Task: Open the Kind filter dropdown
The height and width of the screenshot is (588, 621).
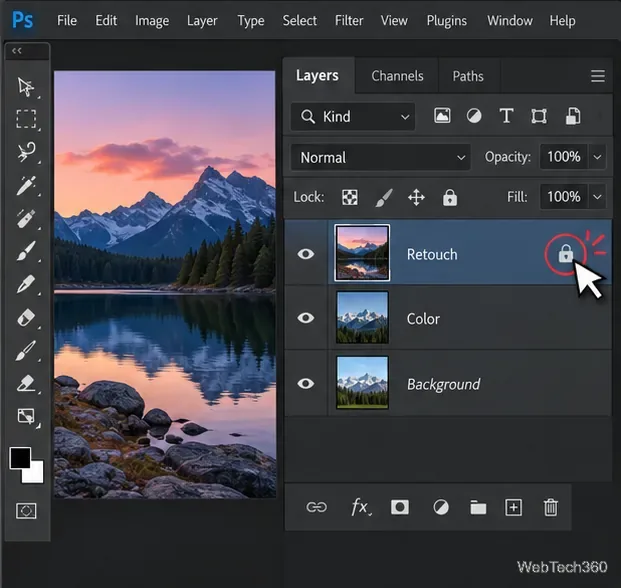Action: coord(352,117)
